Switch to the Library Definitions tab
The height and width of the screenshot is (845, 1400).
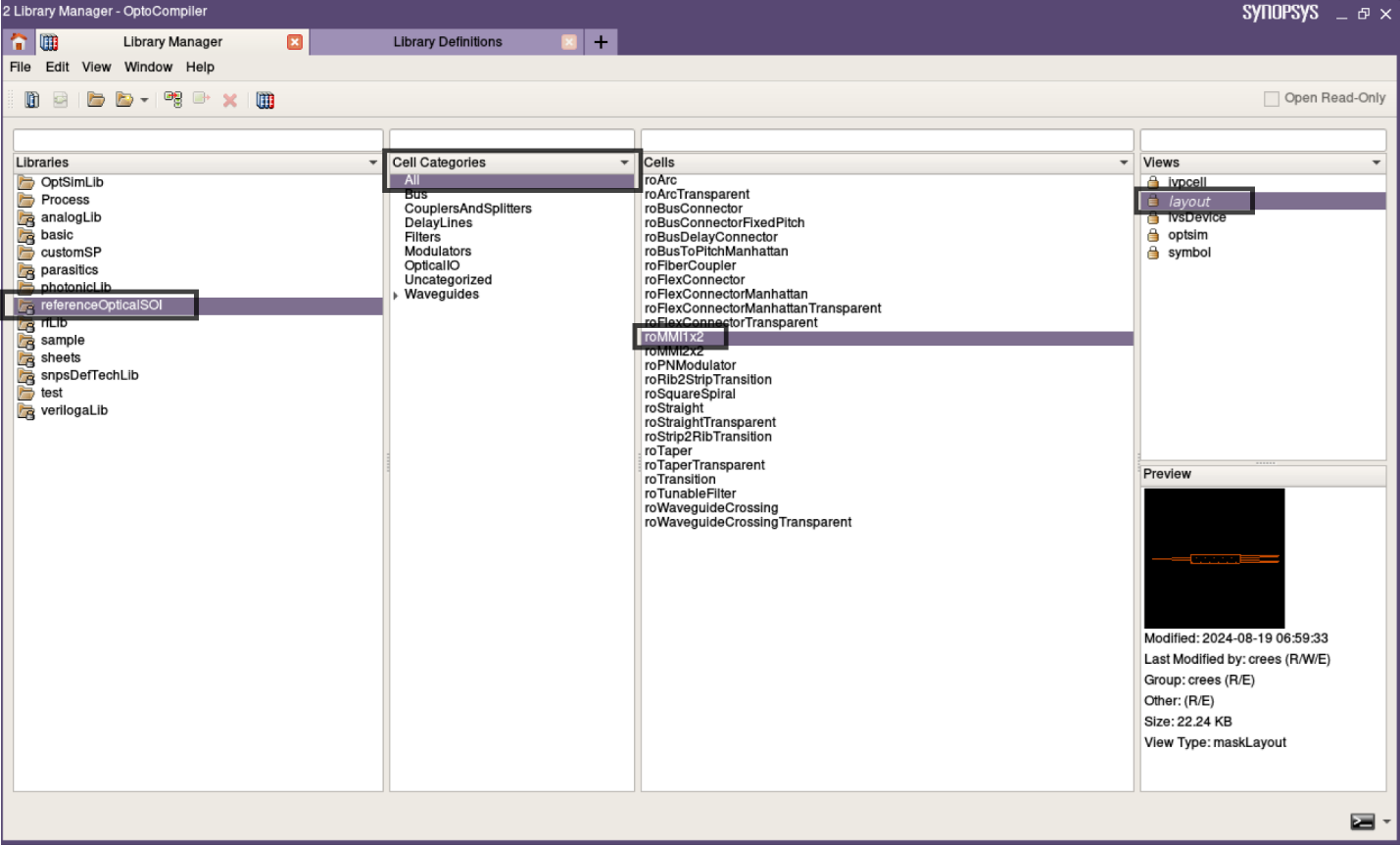pos(448,41)
